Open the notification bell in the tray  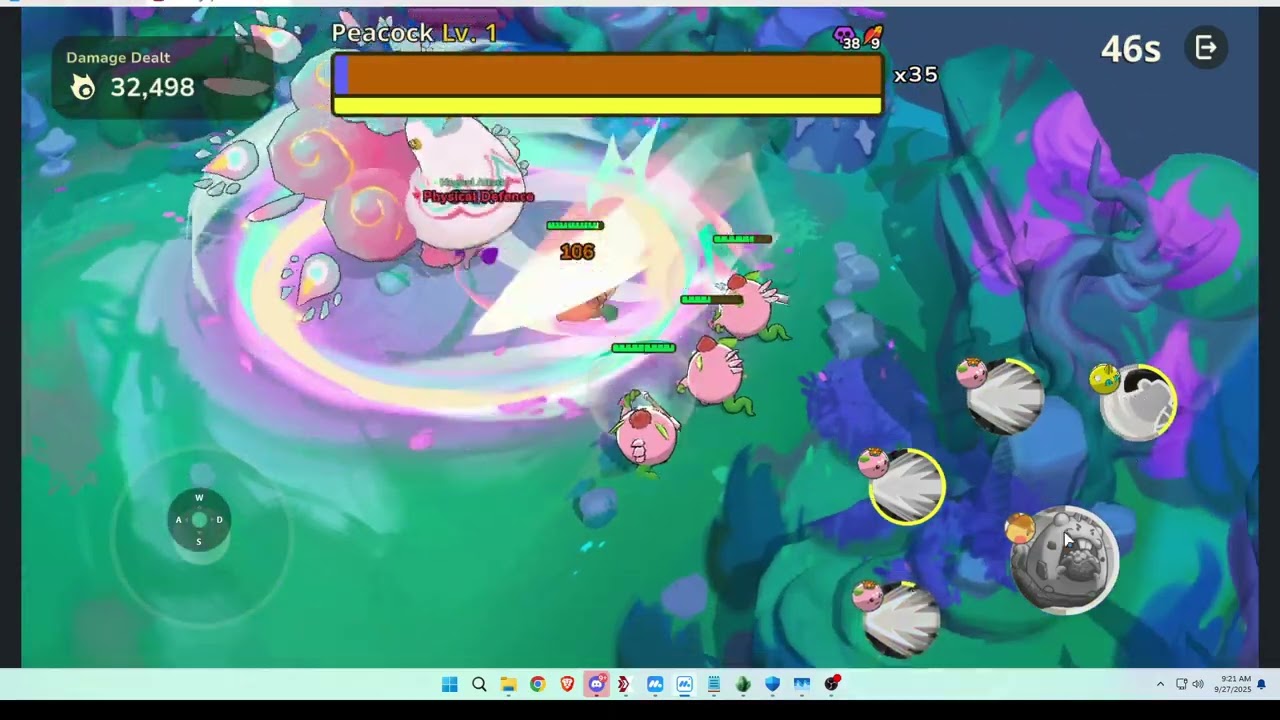1262,684
